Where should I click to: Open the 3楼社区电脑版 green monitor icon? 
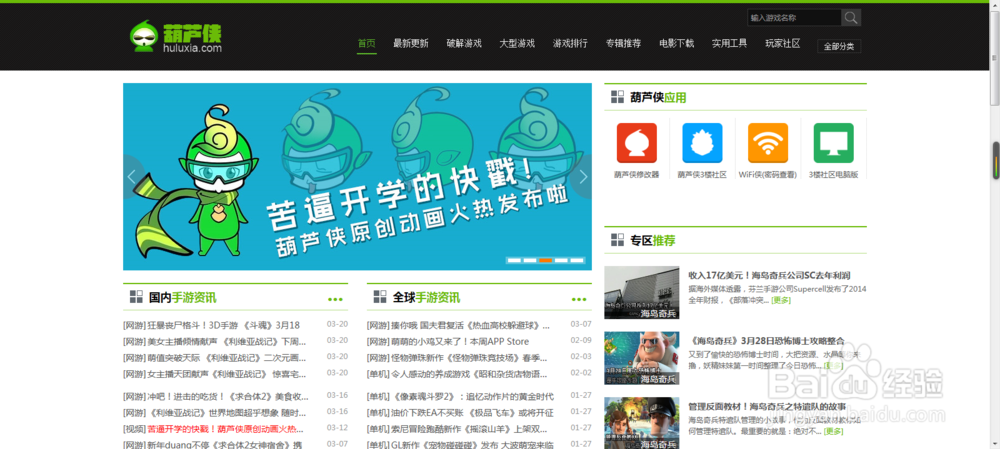pyautogui.click(x=834, y=143)
